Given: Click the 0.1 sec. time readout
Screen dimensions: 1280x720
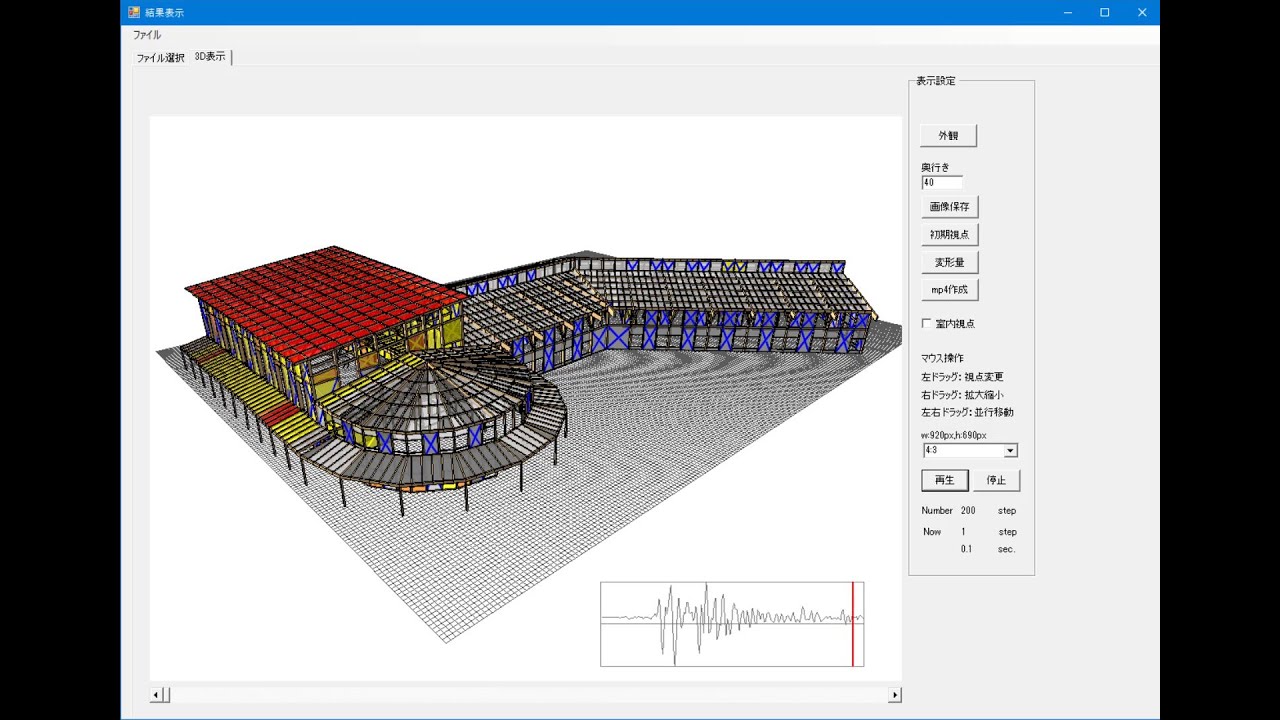Looking at the screenshot, I should click(988, 549).
